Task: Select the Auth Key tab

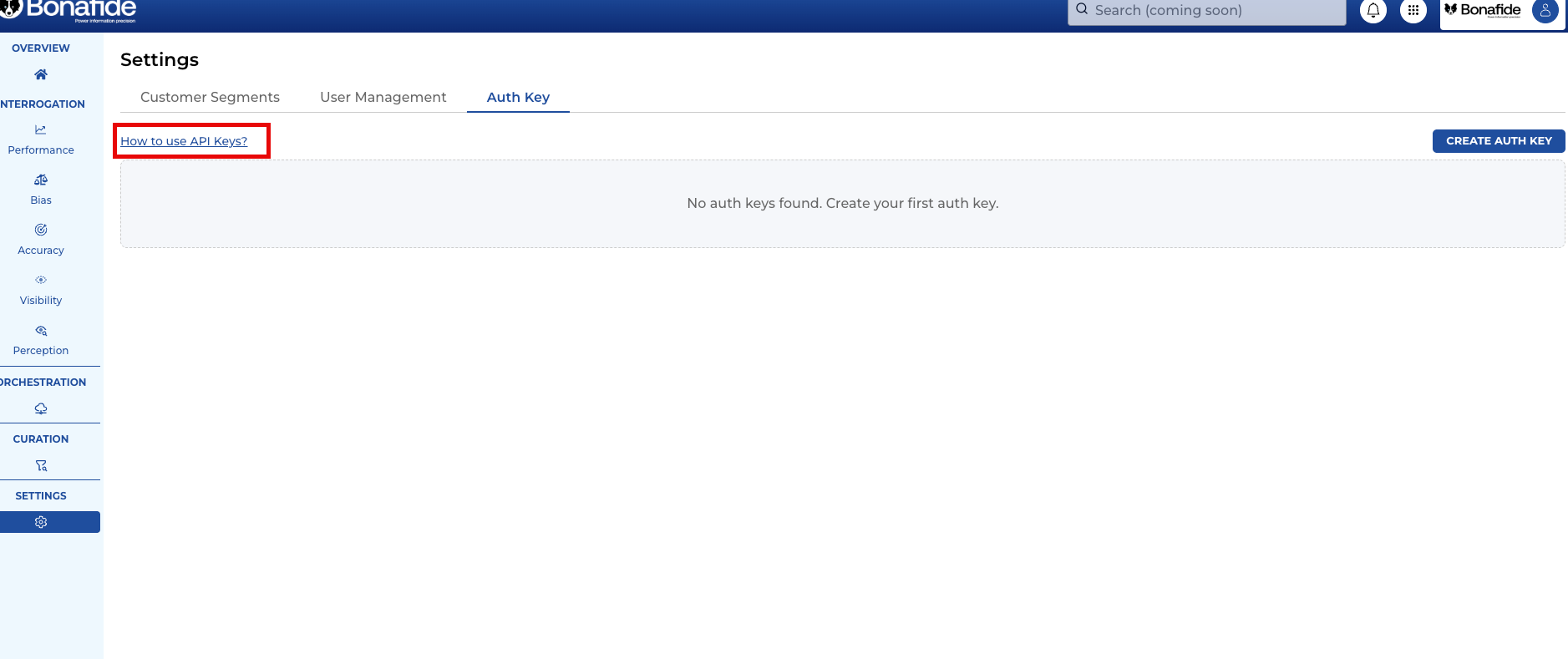Action: [x=518, y=97]
